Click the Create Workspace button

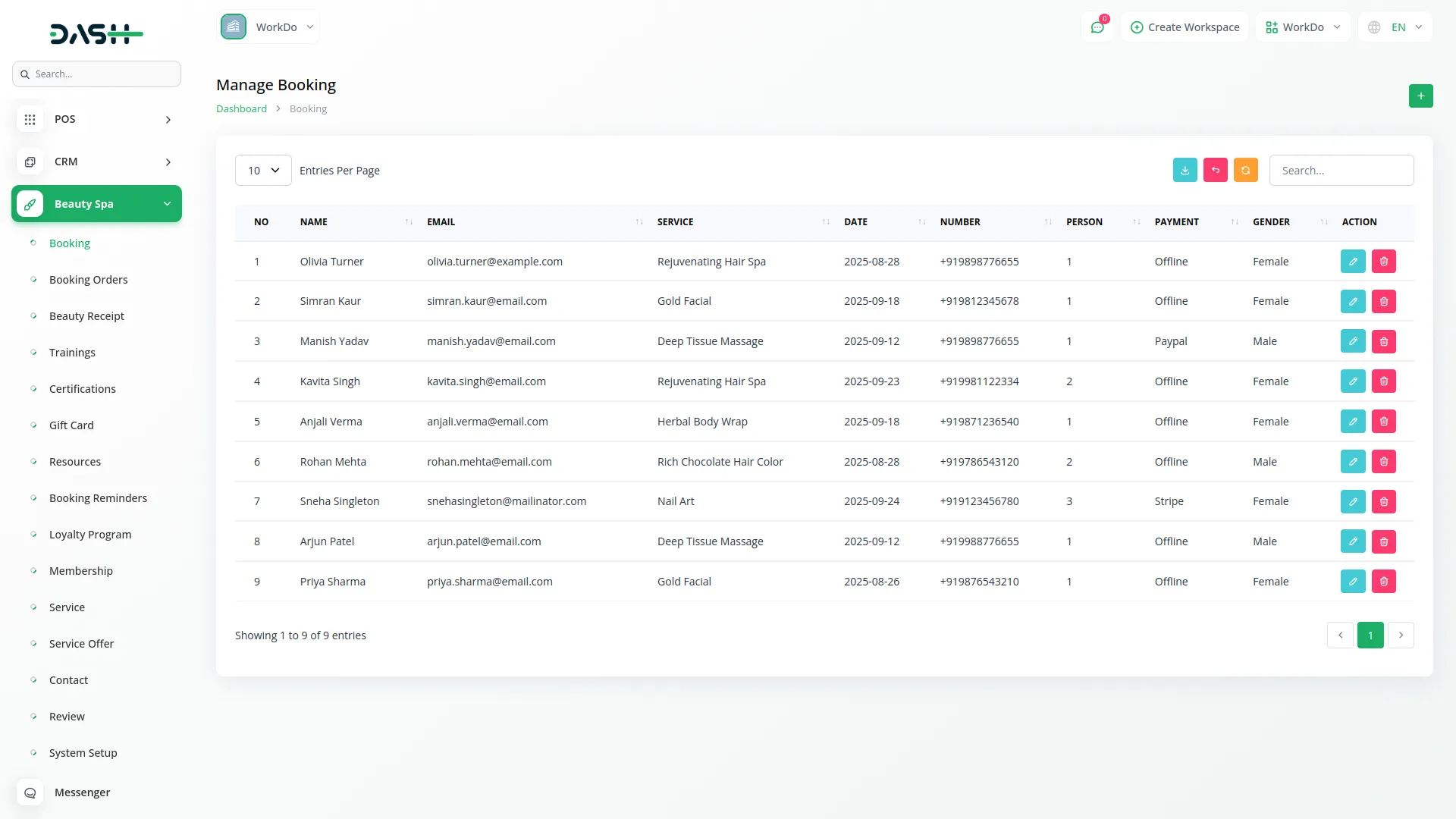point(1185,27)
